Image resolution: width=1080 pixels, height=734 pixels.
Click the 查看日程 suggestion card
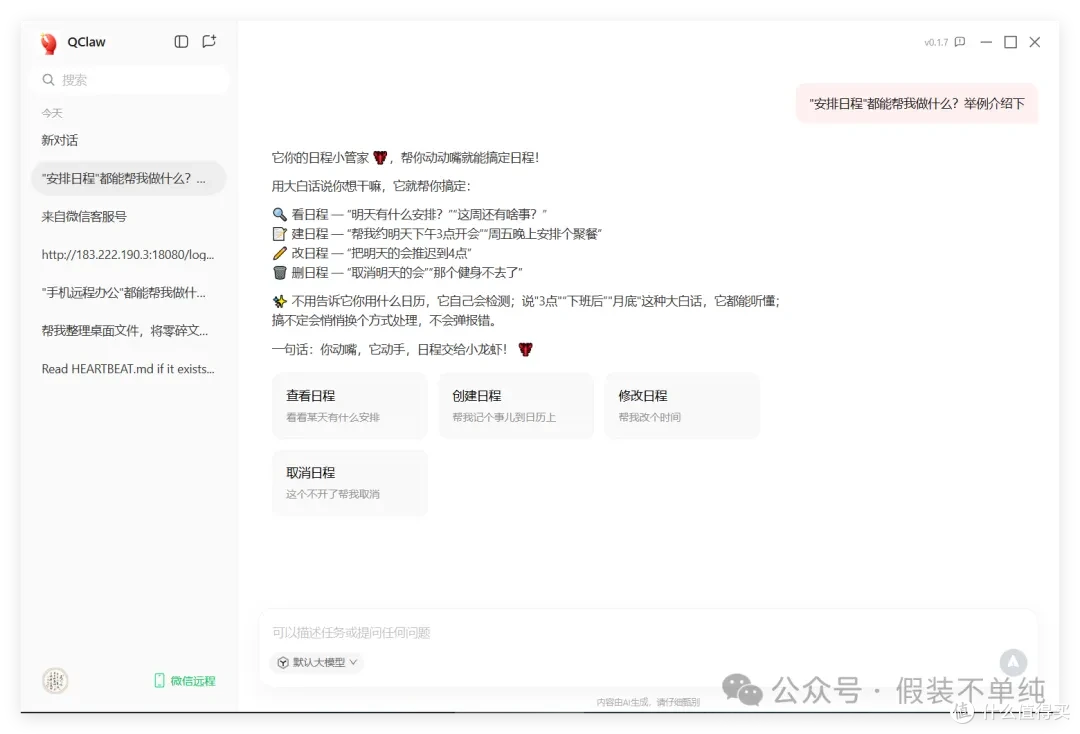tap(350, 406)
